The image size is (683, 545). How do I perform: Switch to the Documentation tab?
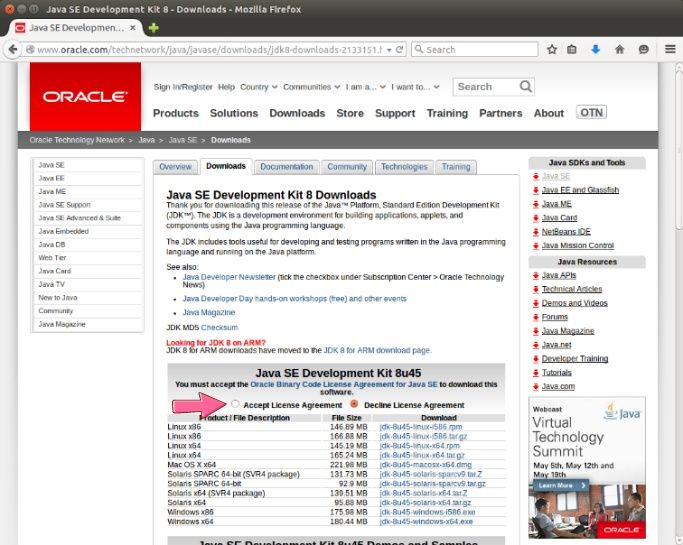[x=287, y=167]
